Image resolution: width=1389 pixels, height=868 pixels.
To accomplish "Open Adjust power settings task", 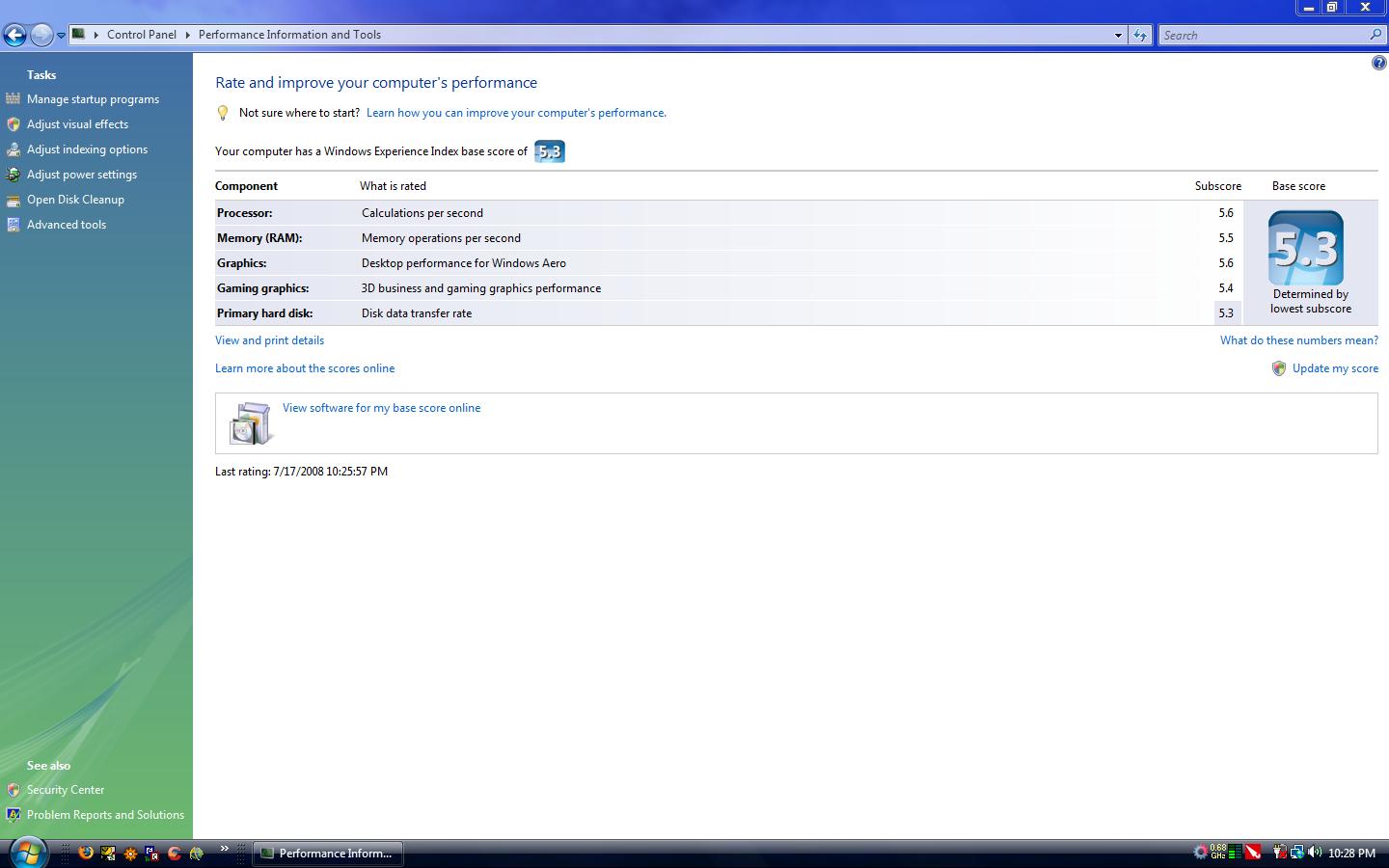I will click(x=82, y=175).
